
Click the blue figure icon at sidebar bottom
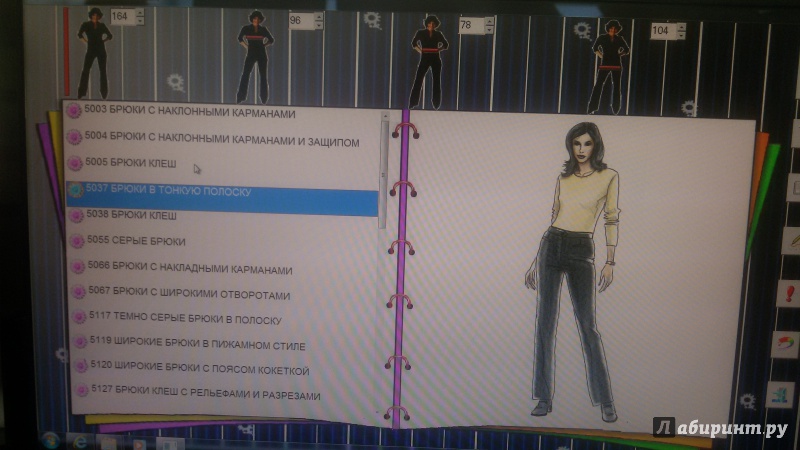point(780,395)
